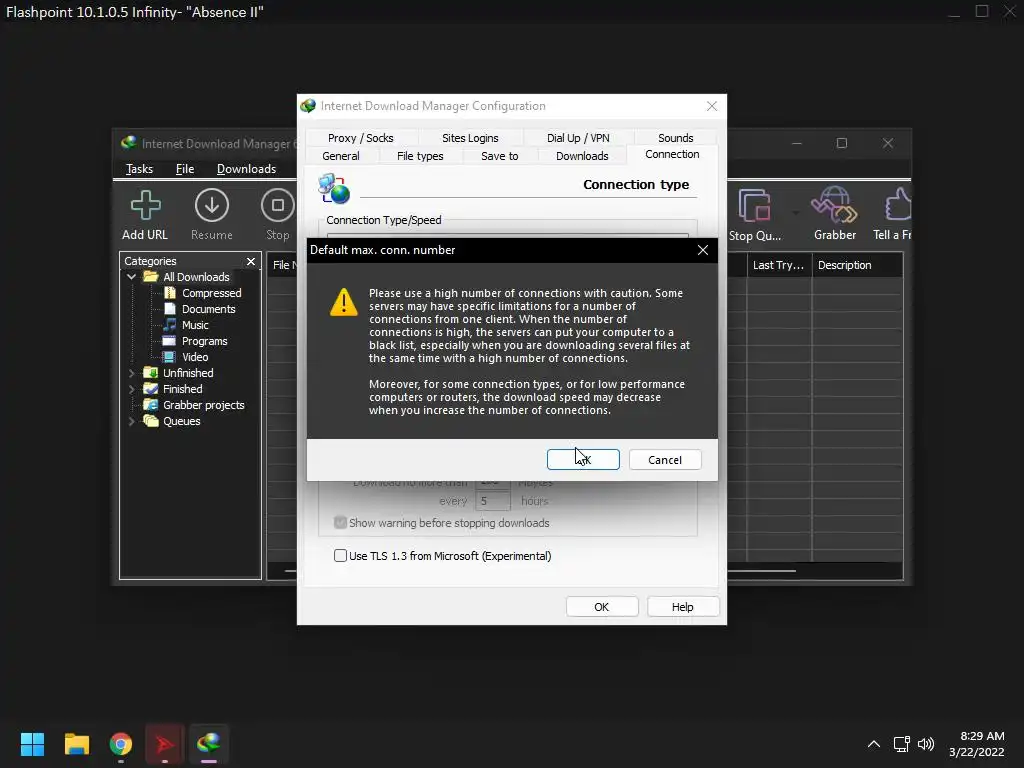Open the Downloads menu in IDM
The width and height of the screenshot is (1024, 768).
[246, 169]
